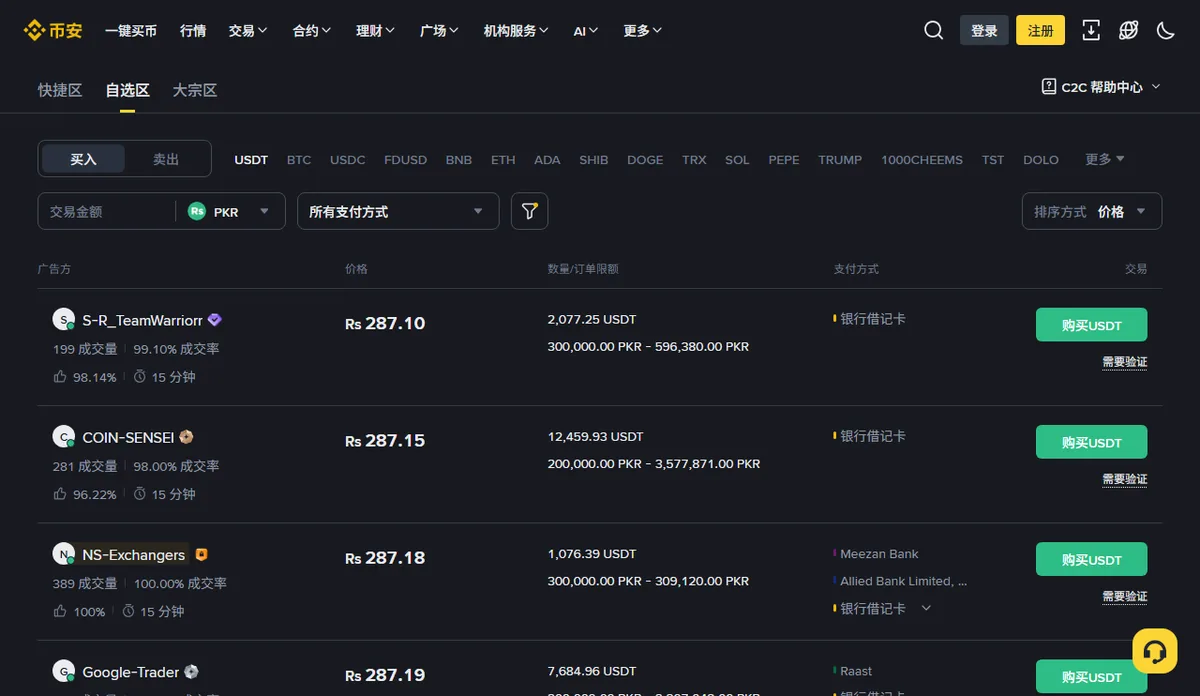1200x696 pixels.
Task: Expand the 合约 menu in the header
Action: coord(312,30)
